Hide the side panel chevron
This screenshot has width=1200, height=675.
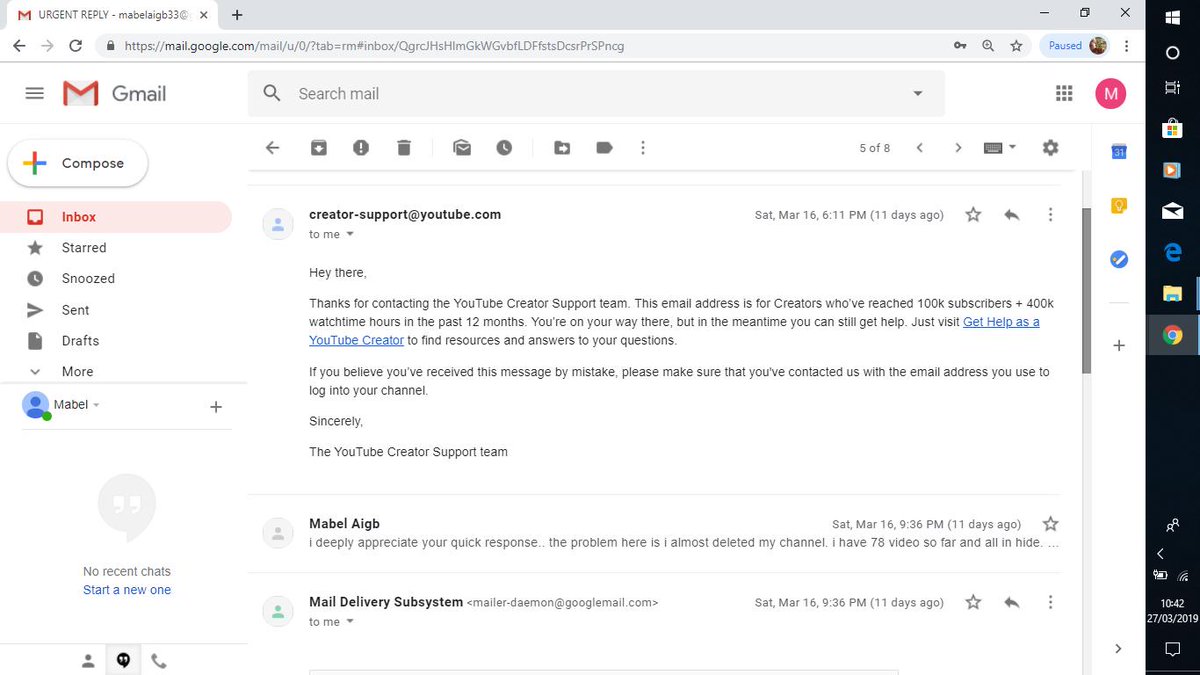point(1118,648)
